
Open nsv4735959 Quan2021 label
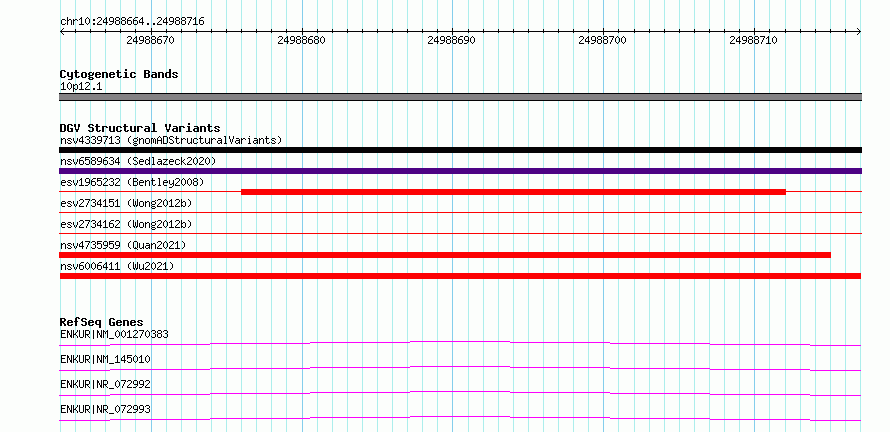pyautogui.click(x=123, y=245)
